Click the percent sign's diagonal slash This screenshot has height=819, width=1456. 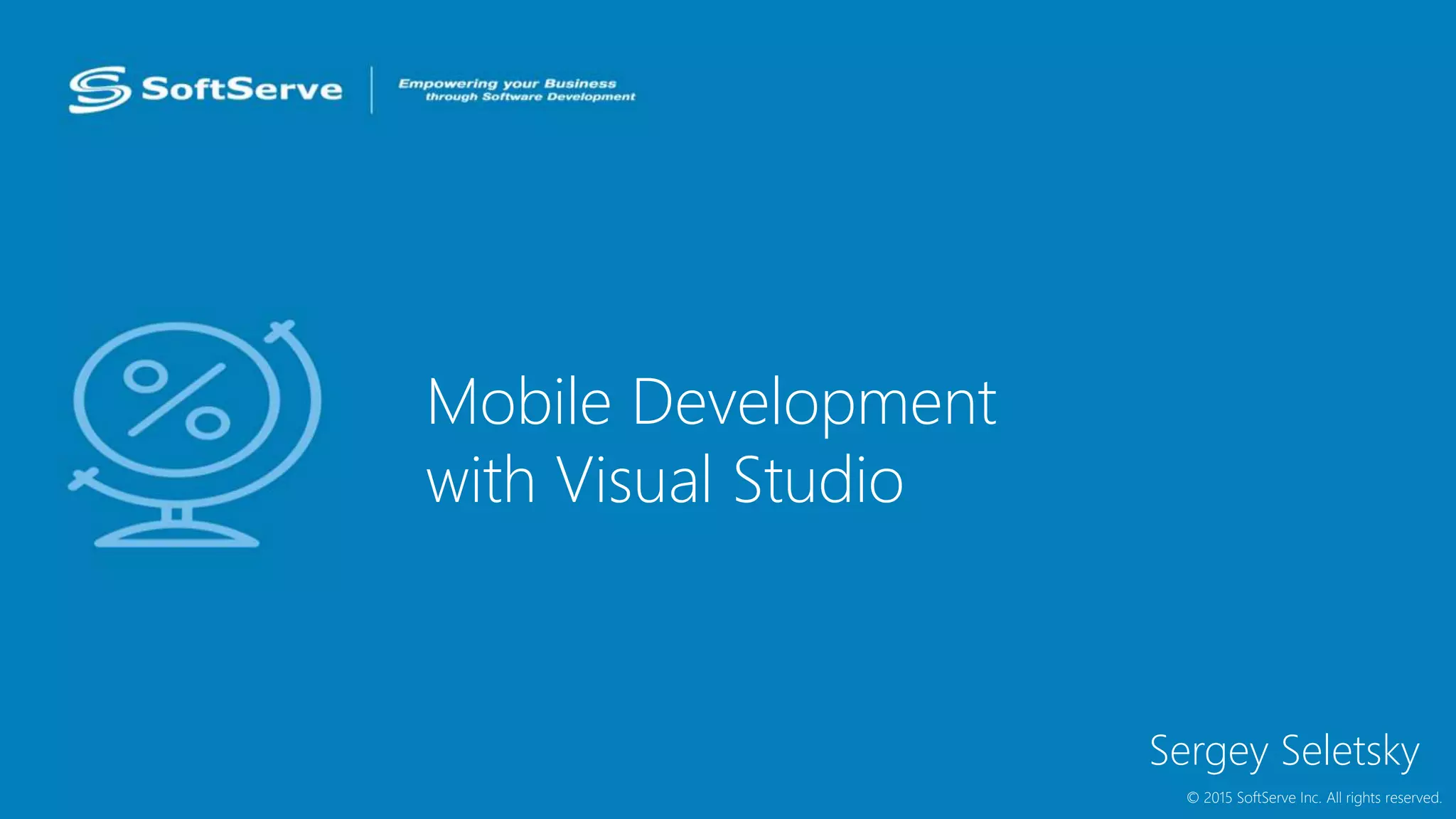click(x=176, y=400)
